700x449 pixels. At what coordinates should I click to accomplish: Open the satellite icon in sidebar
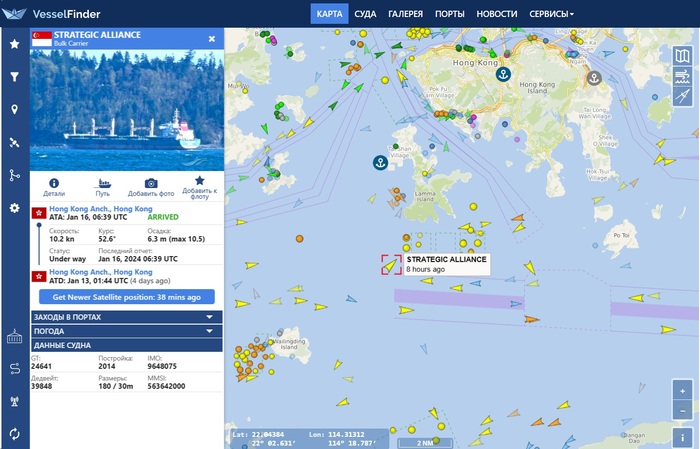15,142
